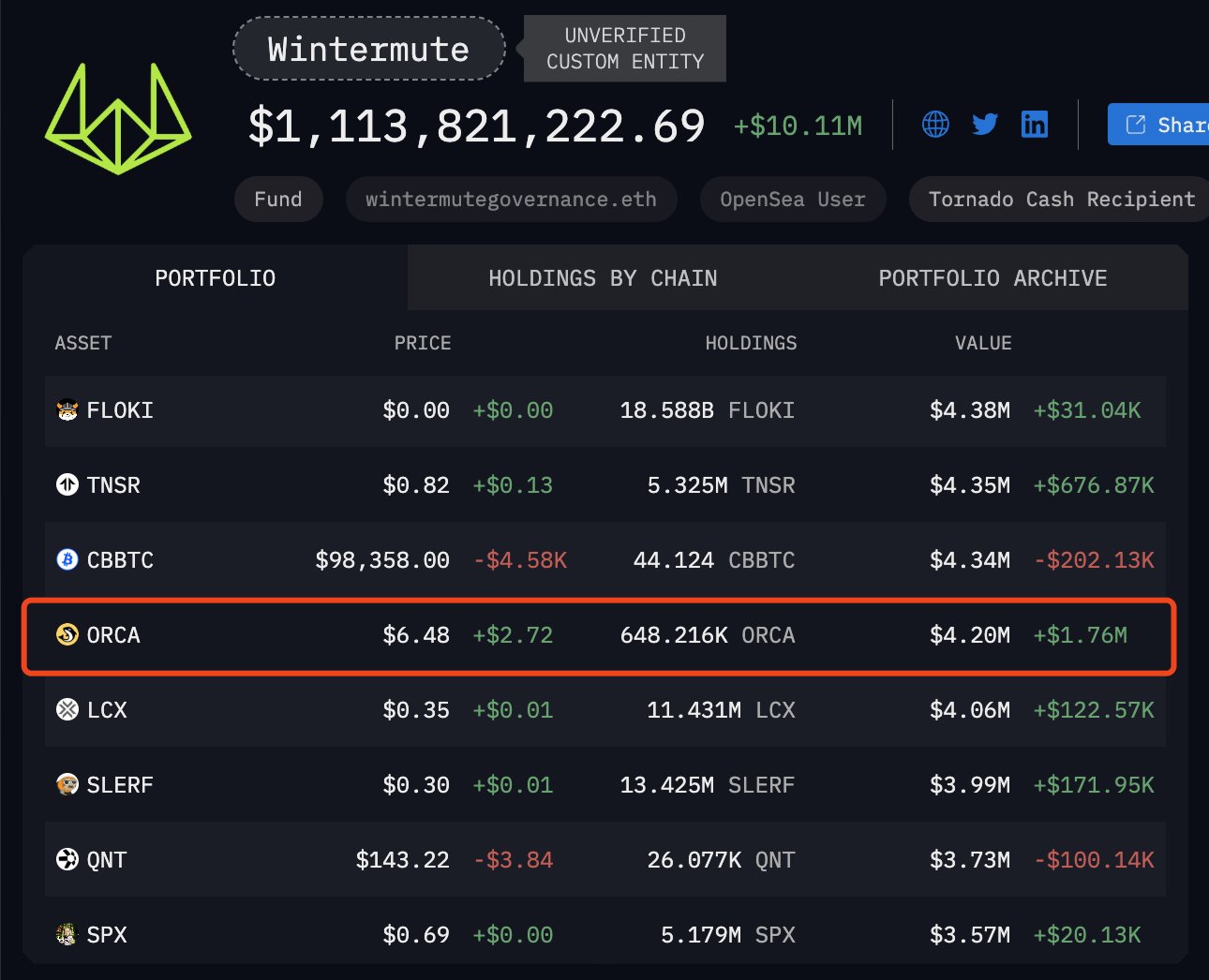
Task: Click the ORCA holdings 648.216K
Action: click(674, 635)
